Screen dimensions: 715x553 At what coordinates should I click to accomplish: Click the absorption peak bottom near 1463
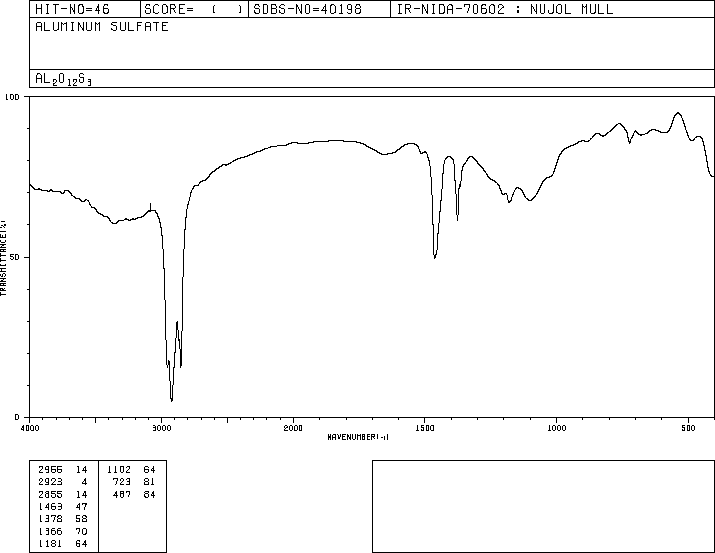coord(434,258)
